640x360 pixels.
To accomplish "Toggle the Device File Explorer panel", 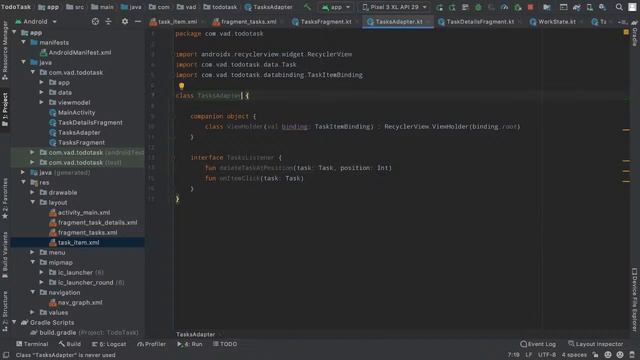I will [x=635, y=300].
